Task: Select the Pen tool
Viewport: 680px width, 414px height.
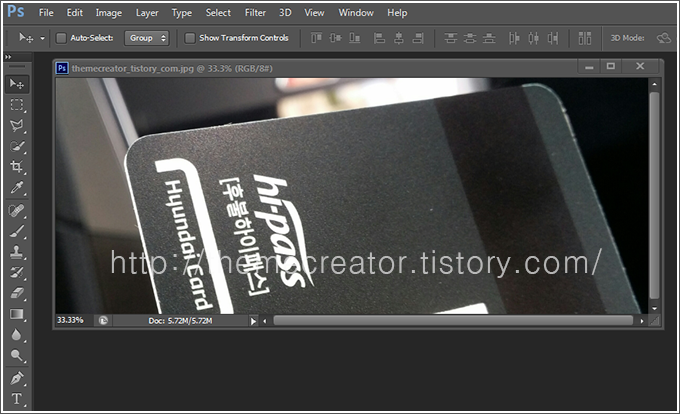Action: click(17, 378)
